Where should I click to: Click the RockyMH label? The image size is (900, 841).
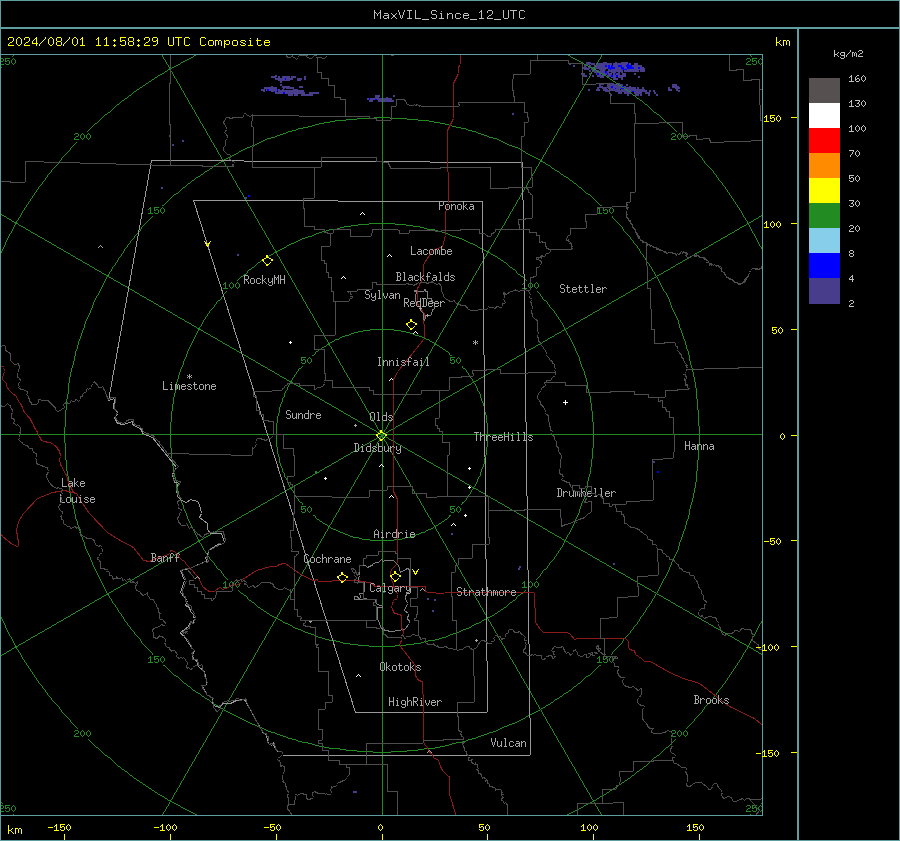coord(264,280)
